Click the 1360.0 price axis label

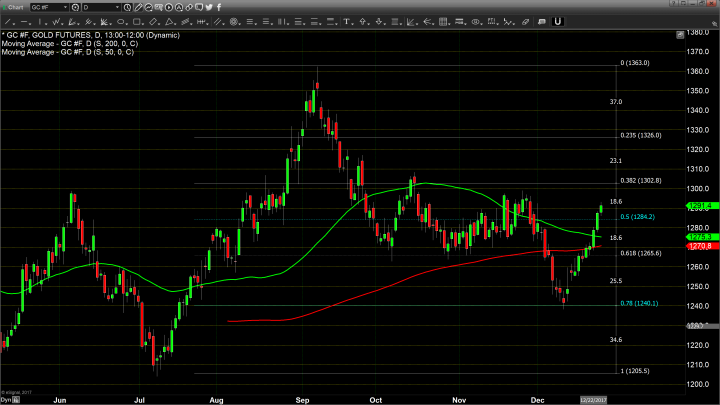click(698, 71)
